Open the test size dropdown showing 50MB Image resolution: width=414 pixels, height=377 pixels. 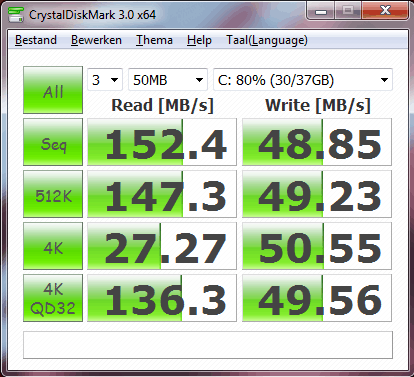point(168,80)
